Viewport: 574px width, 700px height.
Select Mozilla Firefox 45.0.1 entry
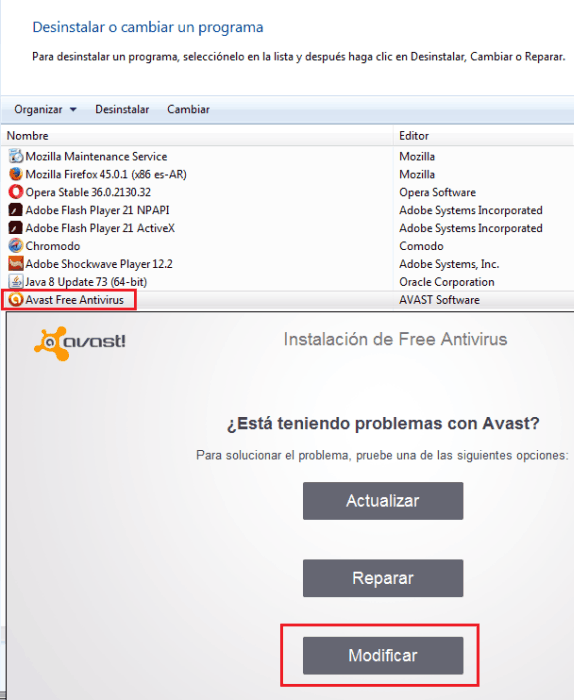pos(287,174)
